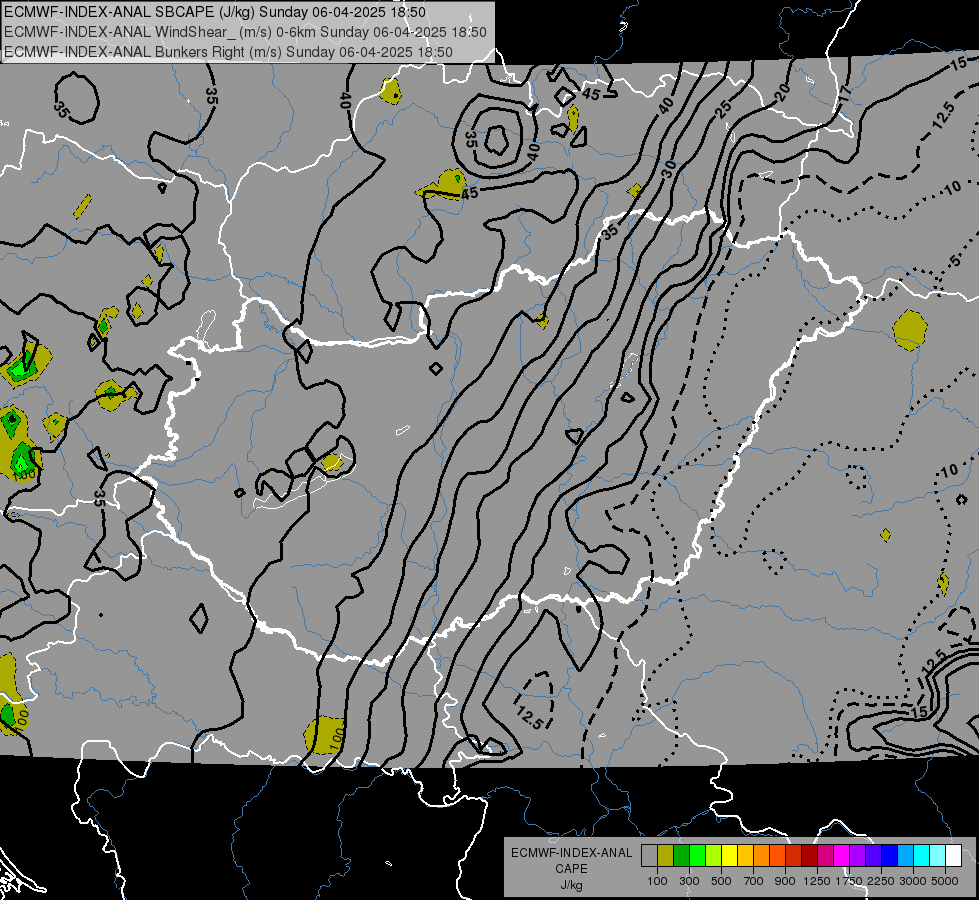
Task: Click the crimson-pink 1250 J/kg swatch
Action: coord(826,856)
